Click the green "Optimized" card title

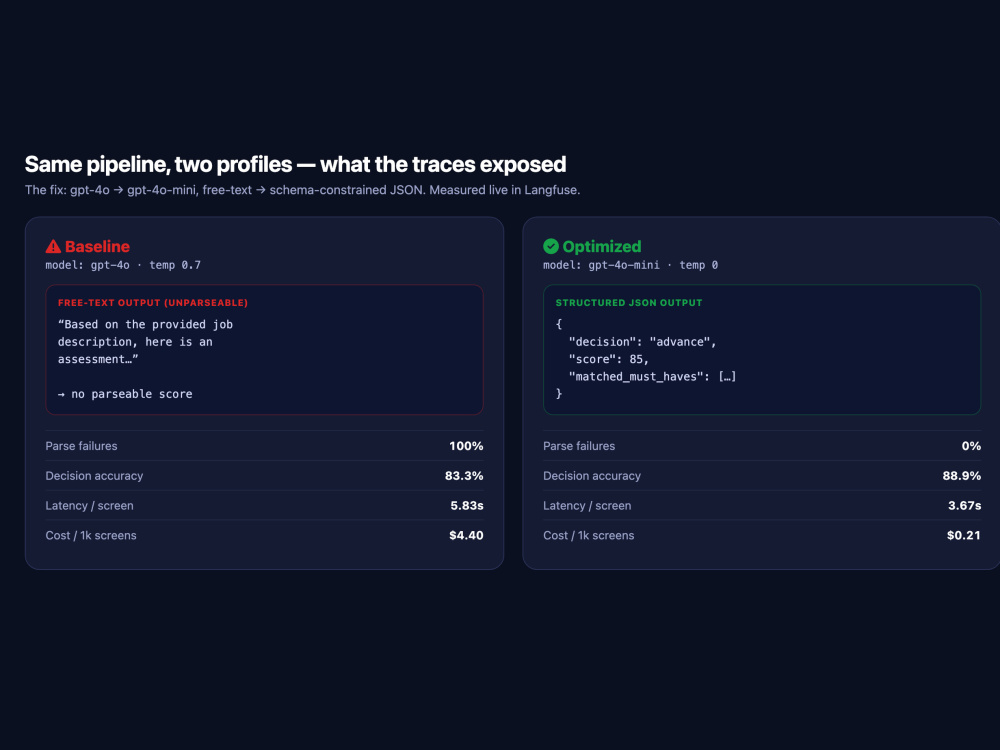click(x=602, y=246)
